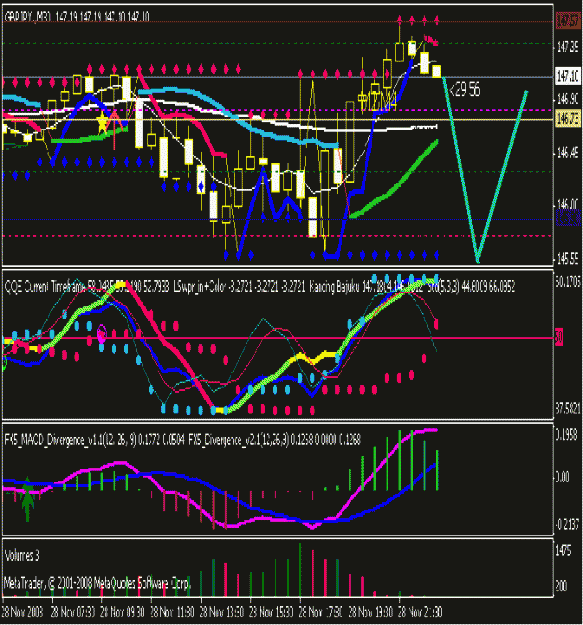
Task: Click the white 147.10 current price label
Action: [568, 76]
